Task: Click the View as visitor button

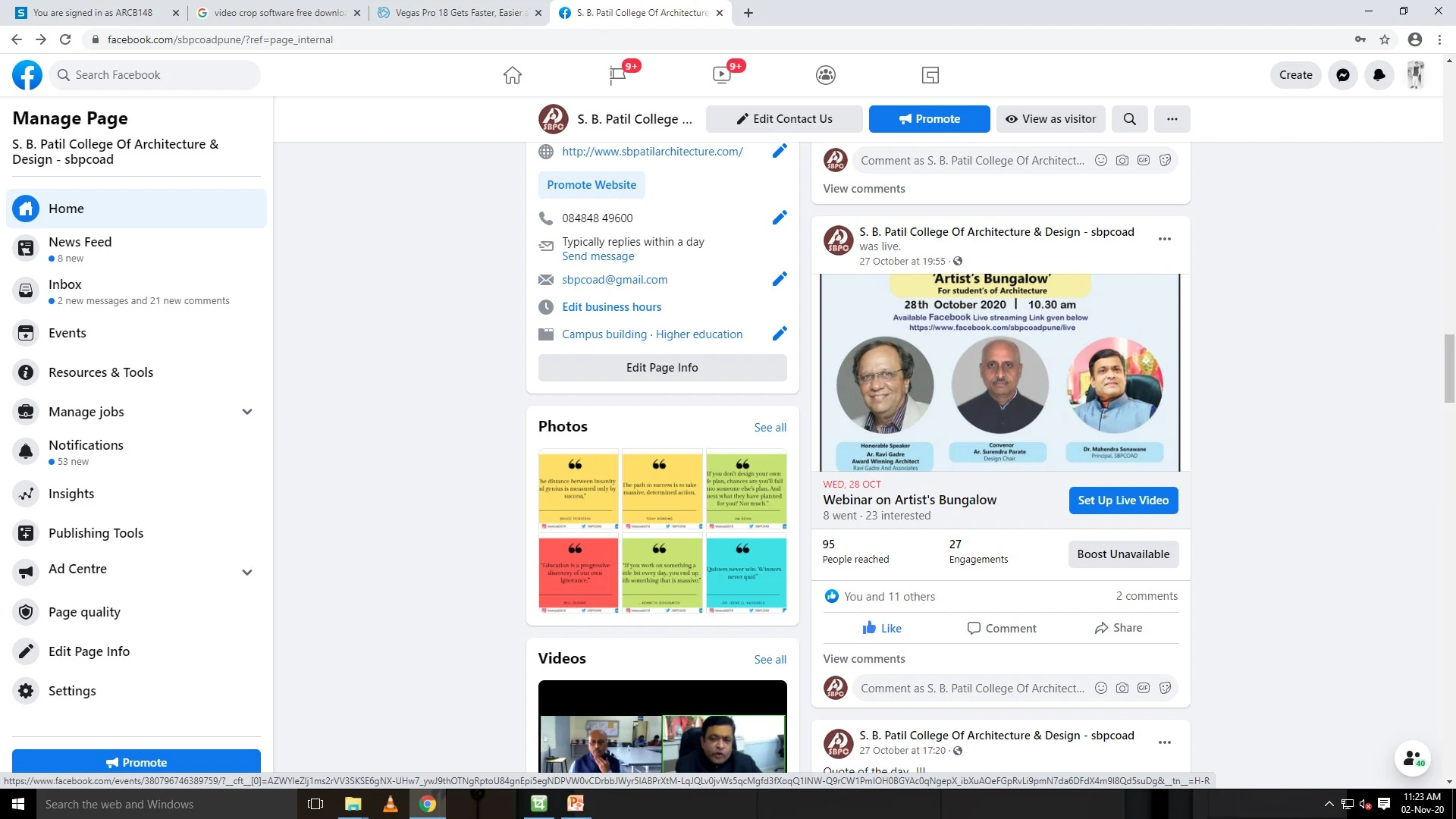Action: [1051, 119]
